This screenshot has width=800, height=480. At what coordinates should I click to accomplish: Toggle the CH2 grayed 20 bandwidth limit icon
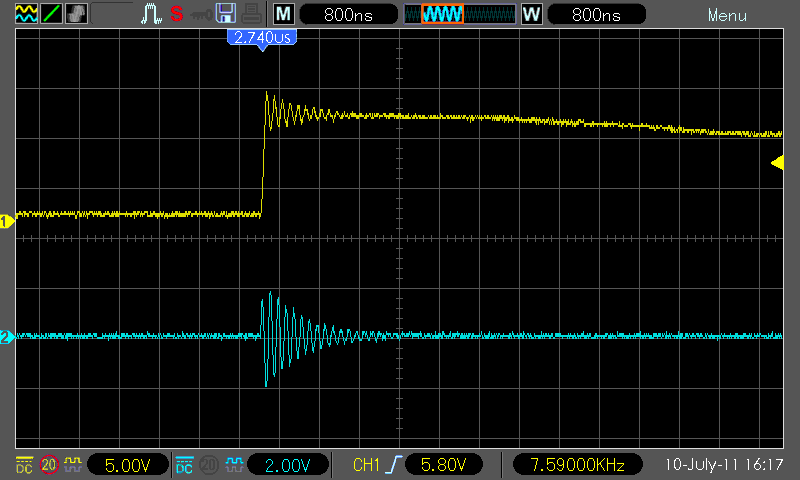click(209, 465)
